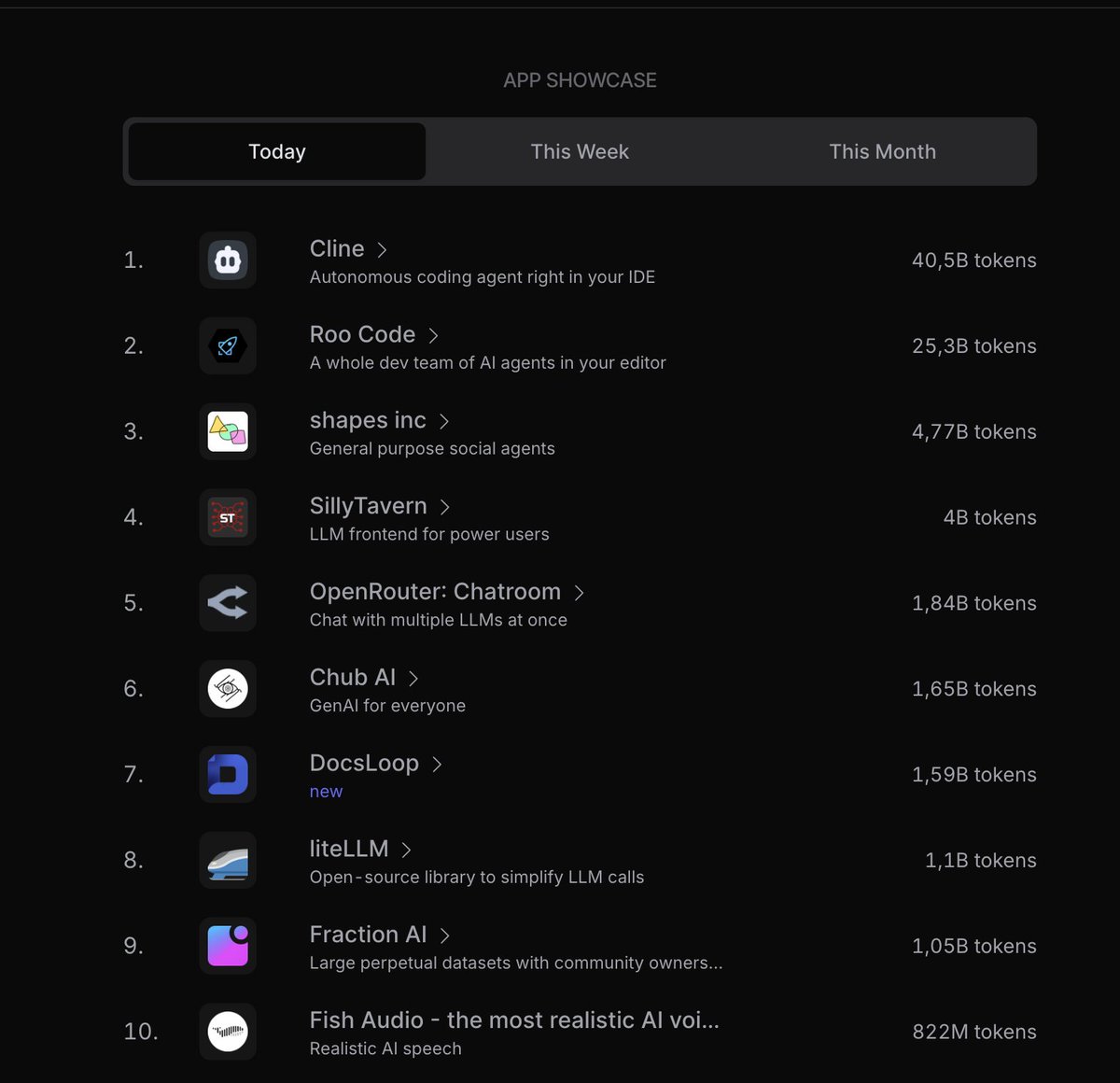
Task: Click the 'APP SHOWCASE' heading
Action: (580, 80)
